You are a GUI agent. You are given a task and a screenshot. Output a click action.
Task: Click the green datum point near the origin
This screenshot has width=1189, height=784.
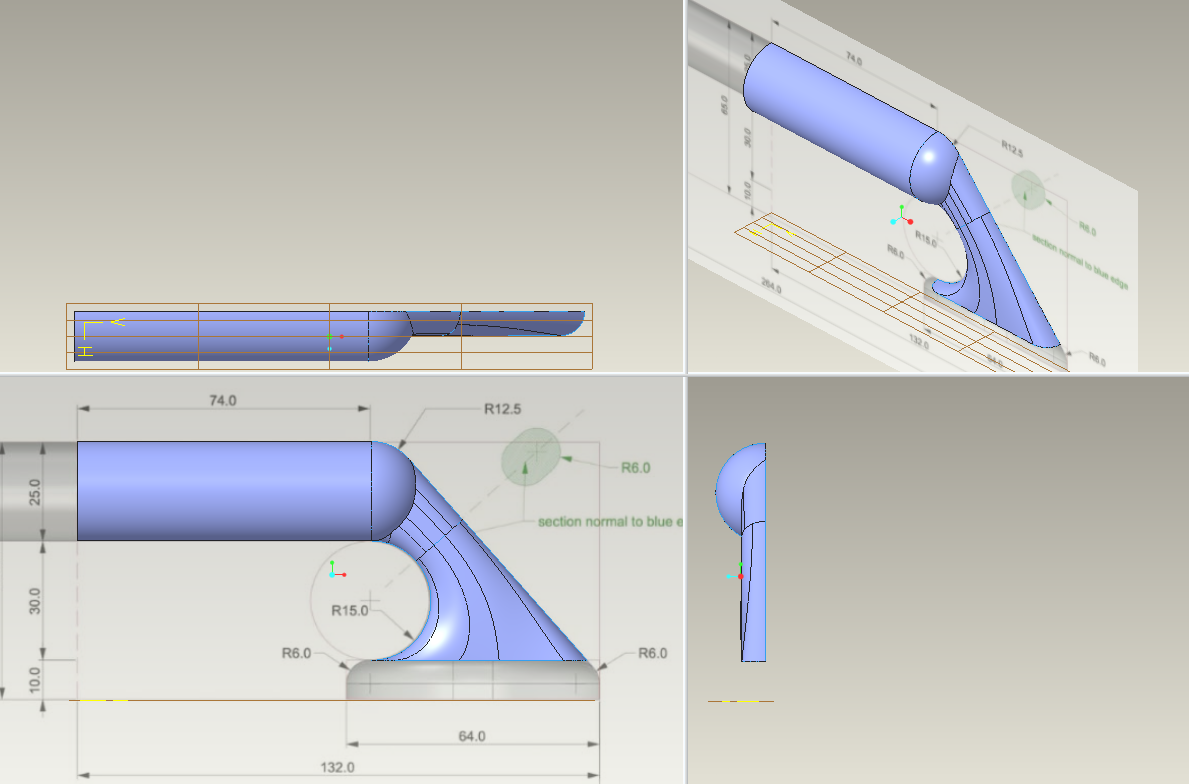(330, 337)
